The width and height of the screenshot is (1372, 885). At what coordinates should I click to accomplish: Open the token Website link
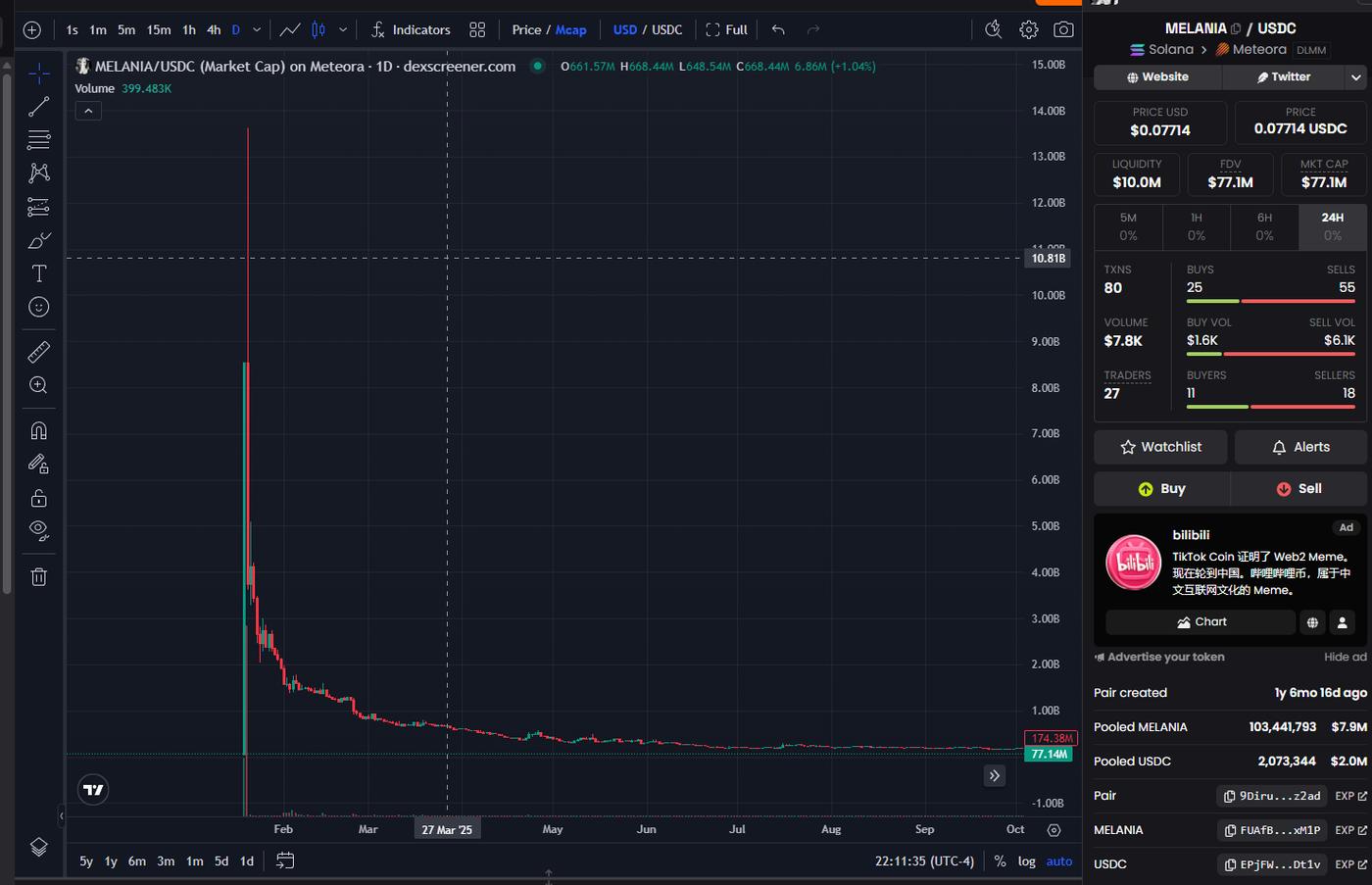[x=1157, y=76]
